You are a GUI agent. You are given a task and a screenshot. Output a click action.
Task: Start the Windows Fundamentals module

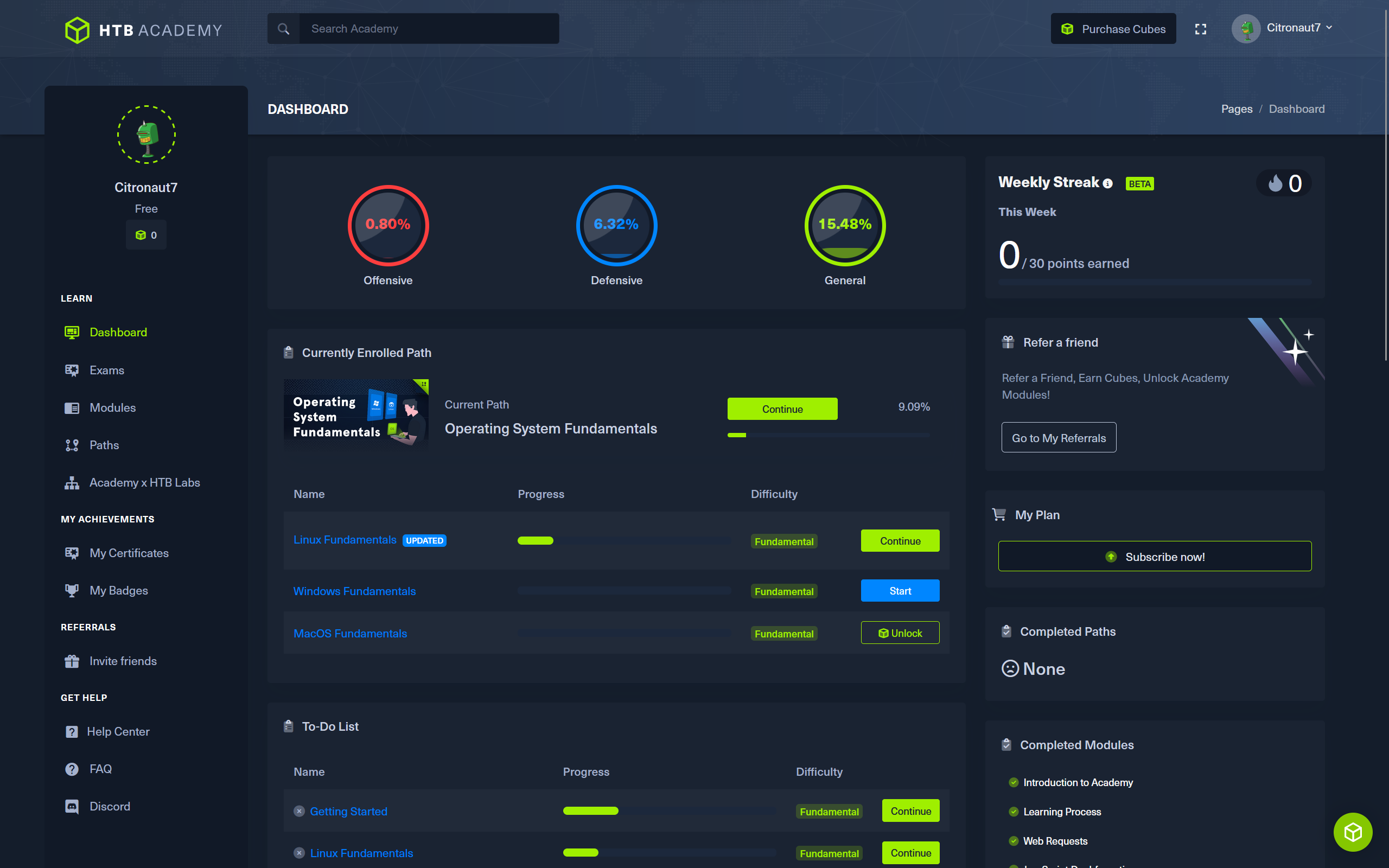[x=900, y=591]
